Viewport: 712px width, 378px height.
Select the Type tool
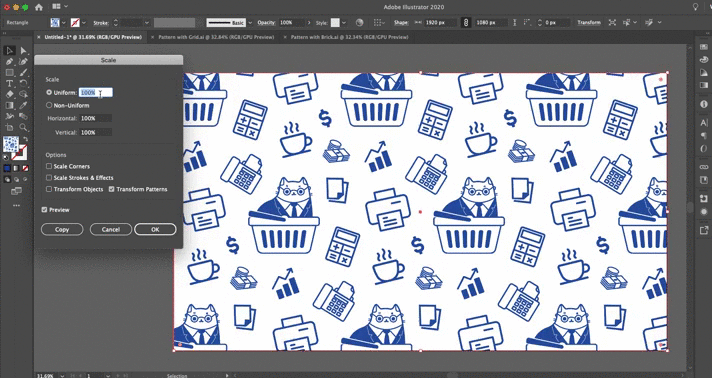point(10,84)
